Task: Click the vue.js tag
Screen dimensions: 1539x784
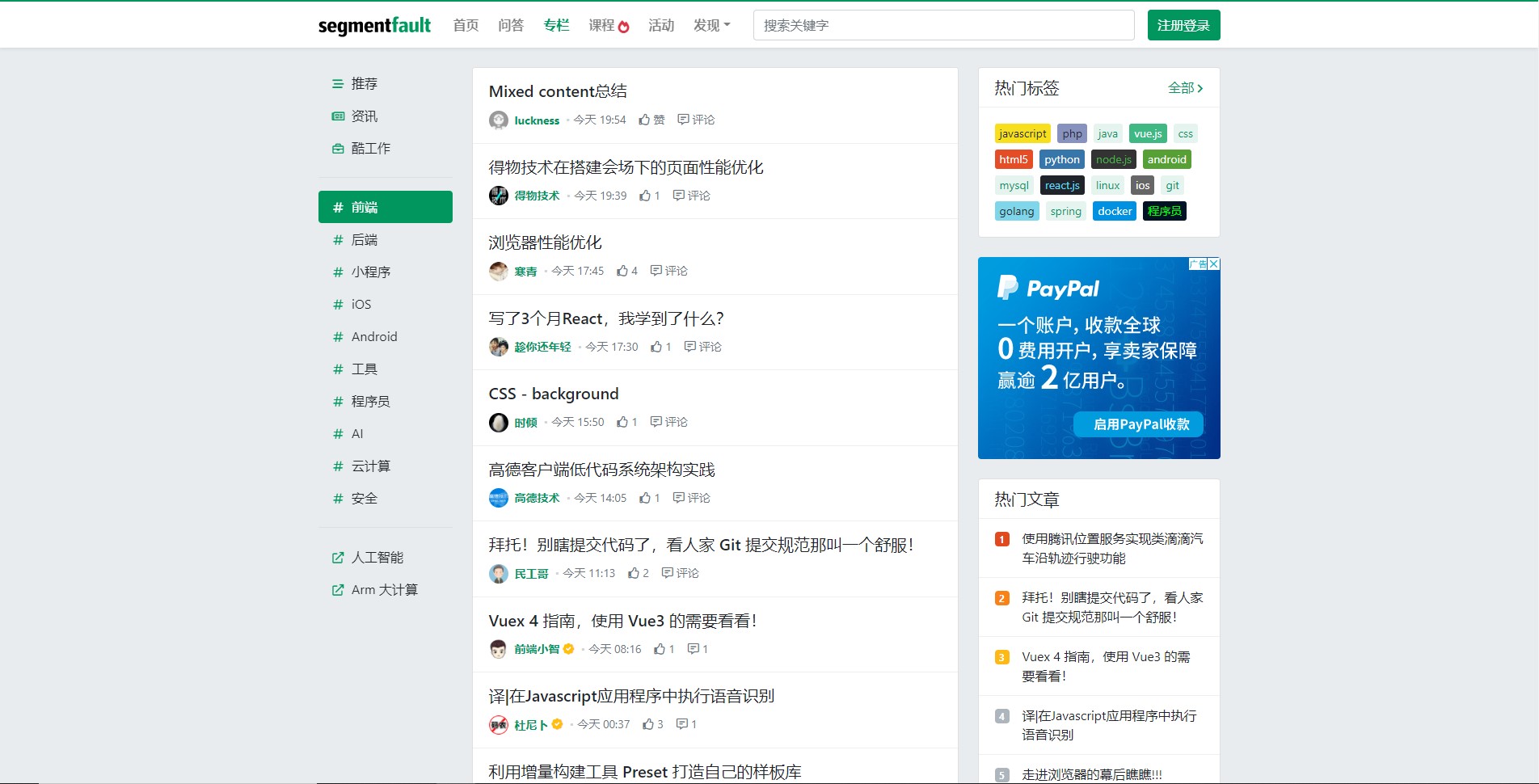Action: point(1148,134)
